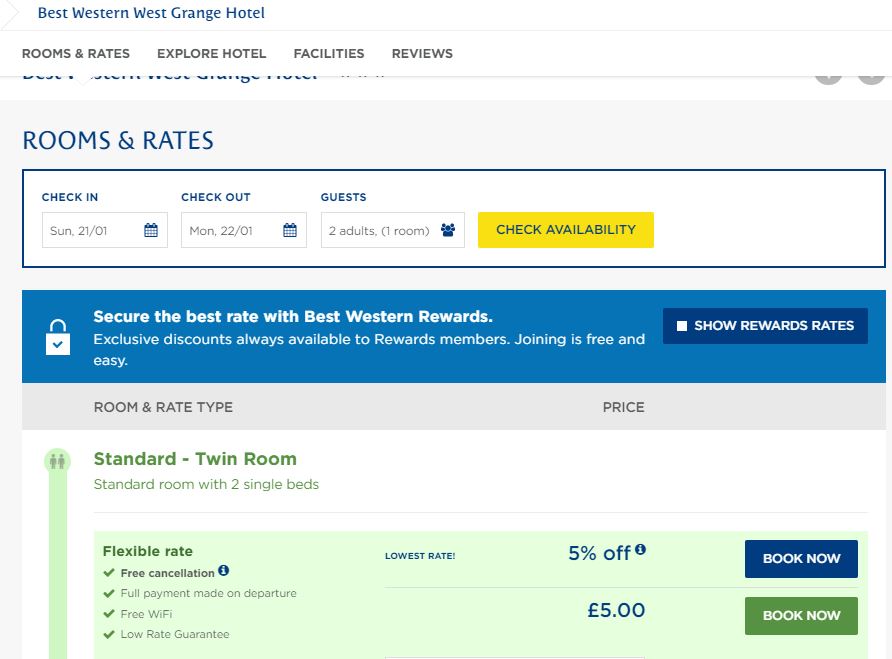Book the £5.00 rate
892x659 pixels.
(x=801, y=616)
